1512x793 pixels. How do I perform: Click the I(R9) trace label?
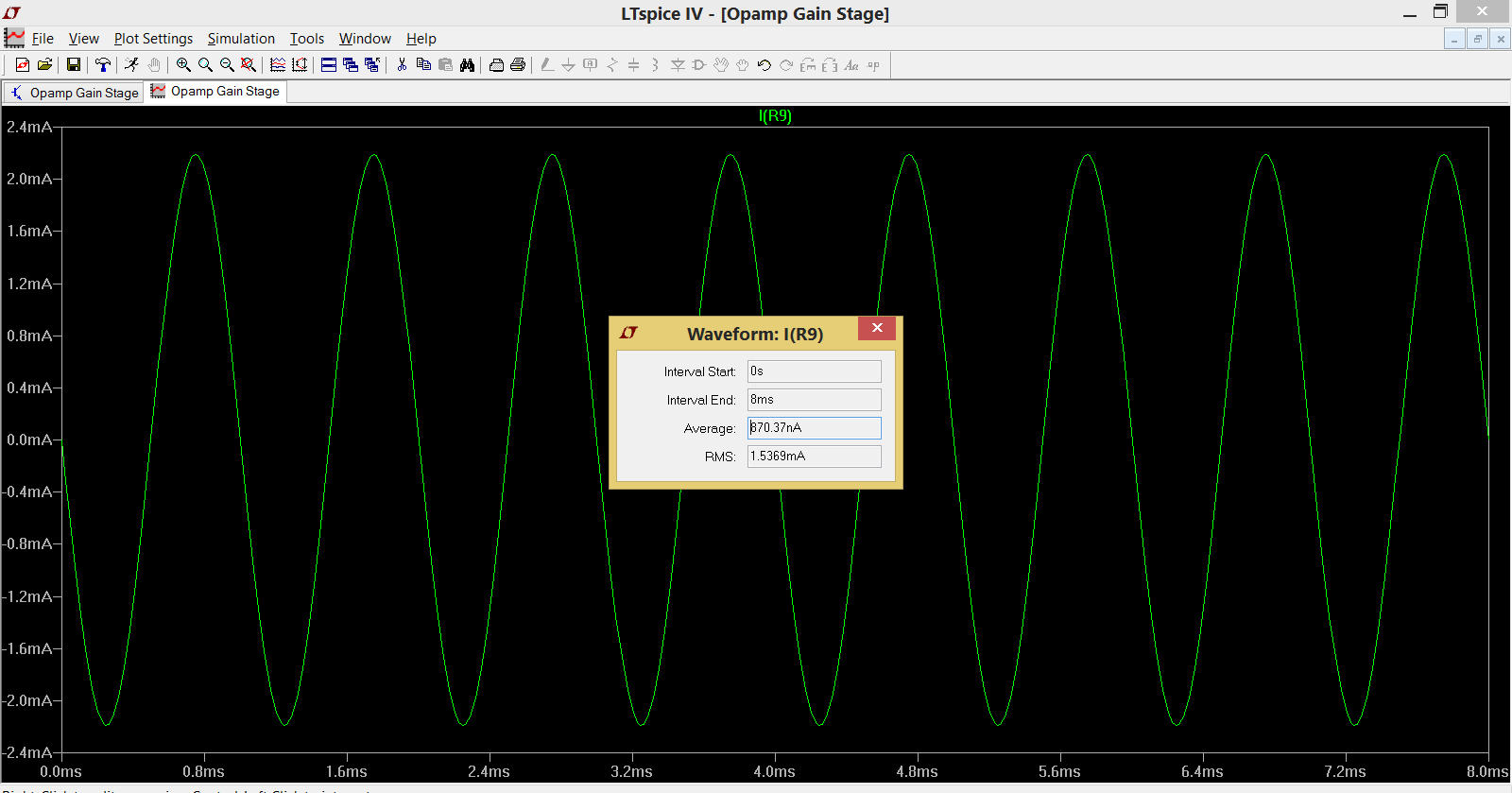click(775, 115)
